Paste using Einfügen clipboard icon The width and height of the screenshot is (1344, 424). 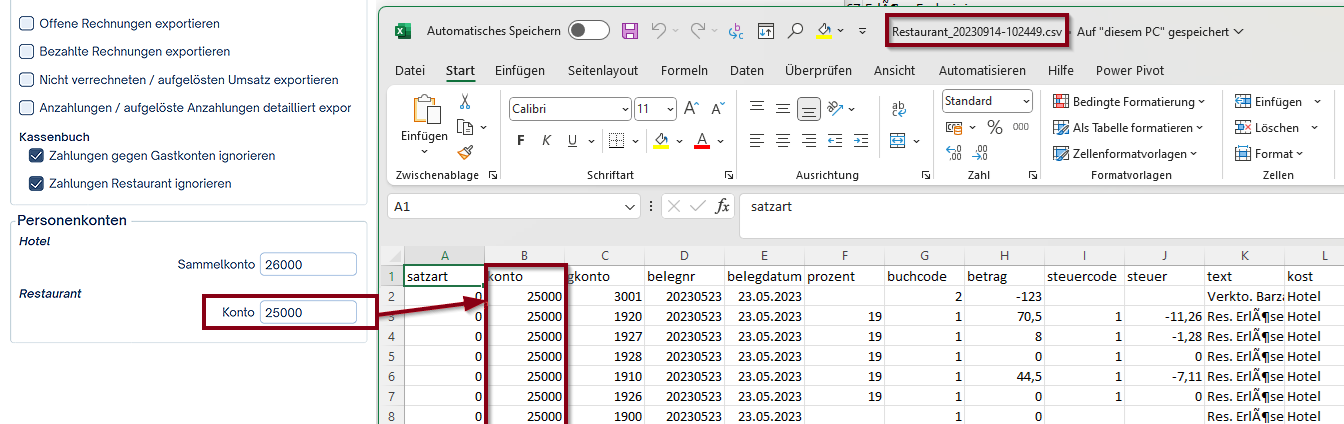point(425,110)
